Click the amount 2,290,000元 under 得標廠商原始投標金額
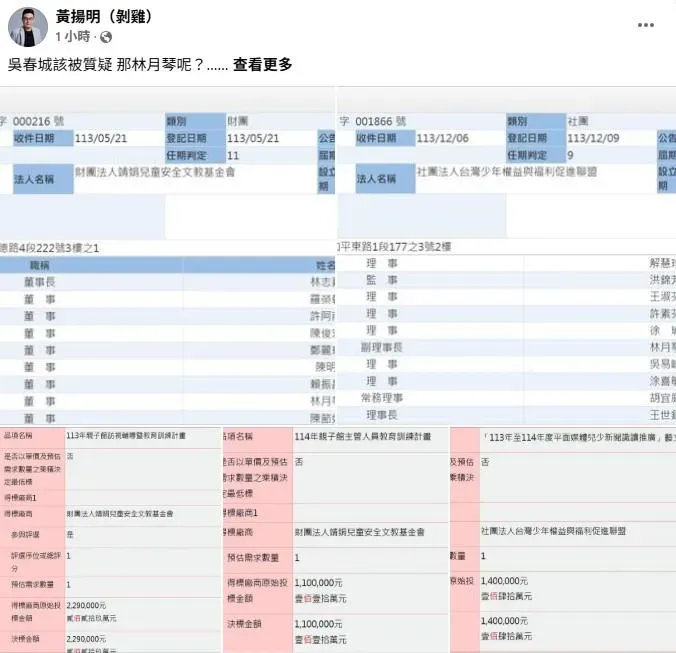The image size is (676, 653). click(86, 606)
